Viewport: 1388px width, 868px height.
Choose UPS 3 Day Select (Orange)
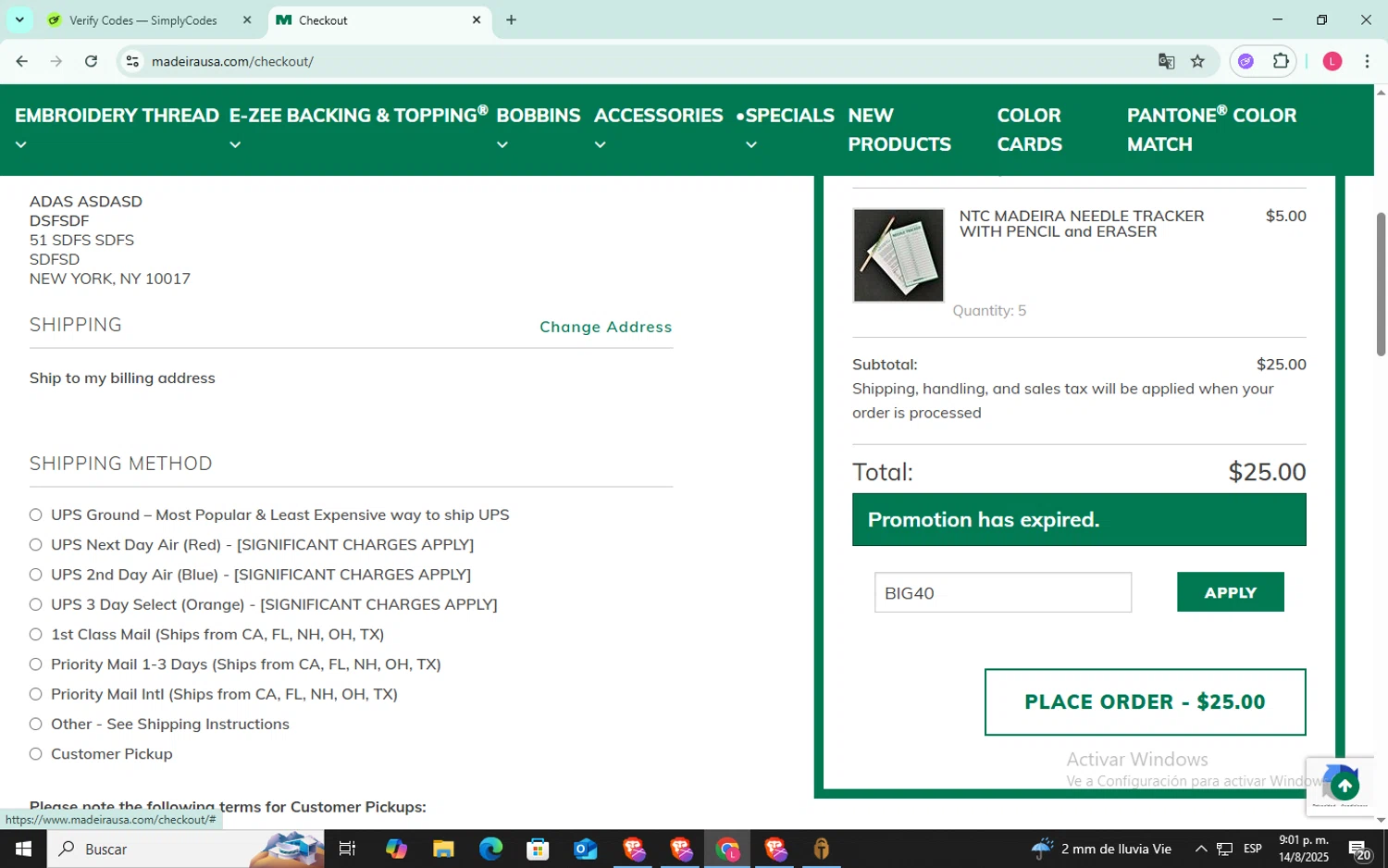coord(36,604)
